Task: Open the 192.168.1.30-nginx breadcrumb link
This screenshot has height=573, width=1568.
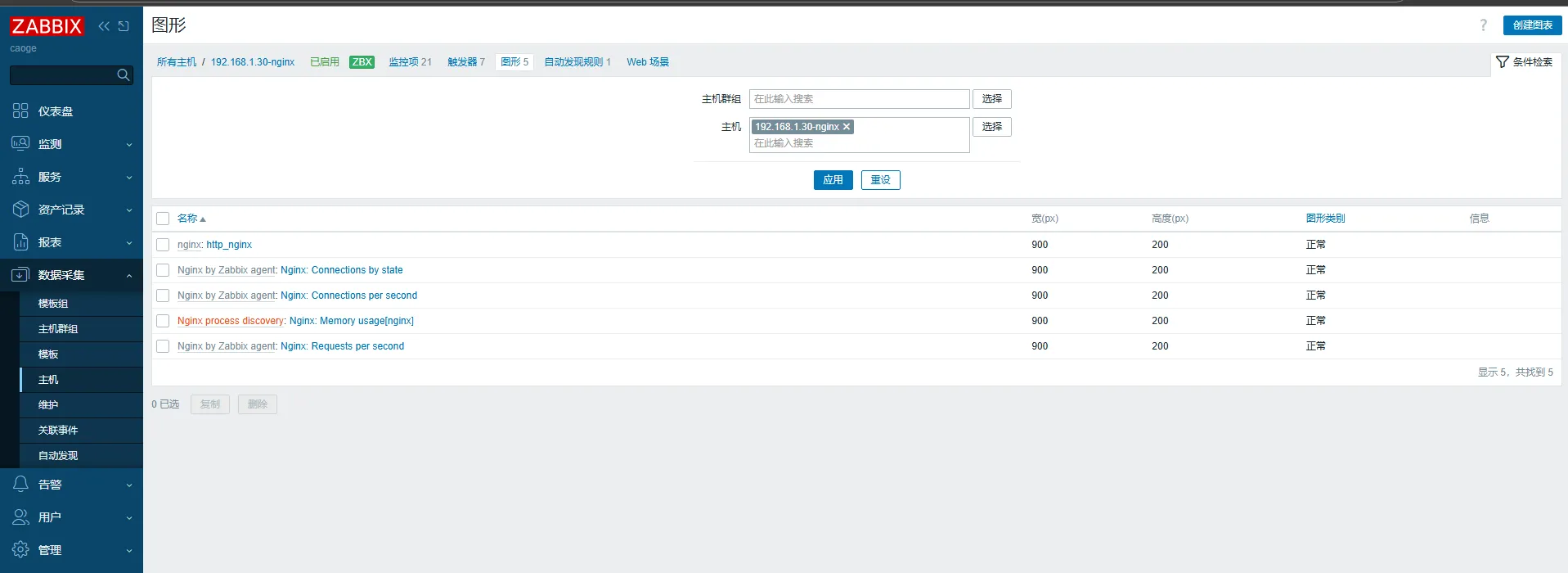Action: 253,62
